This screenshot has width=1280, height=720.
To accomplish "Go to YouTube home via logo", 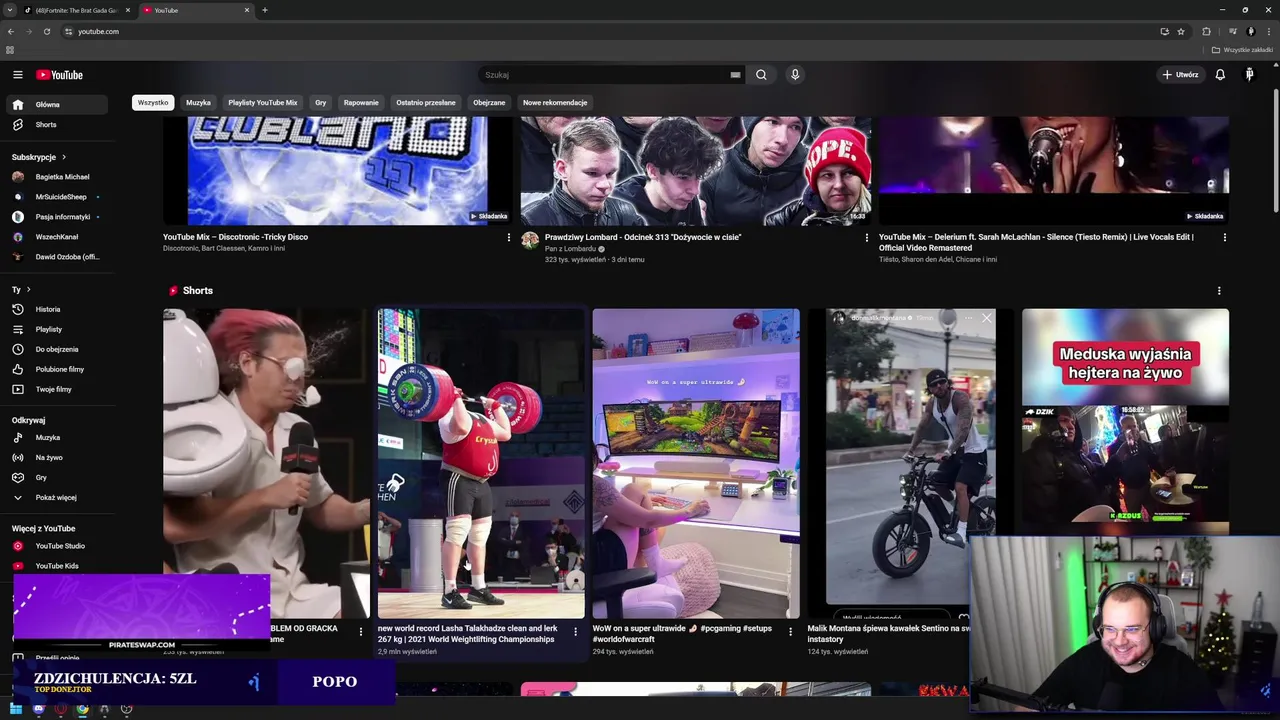I will click(59, 75).
